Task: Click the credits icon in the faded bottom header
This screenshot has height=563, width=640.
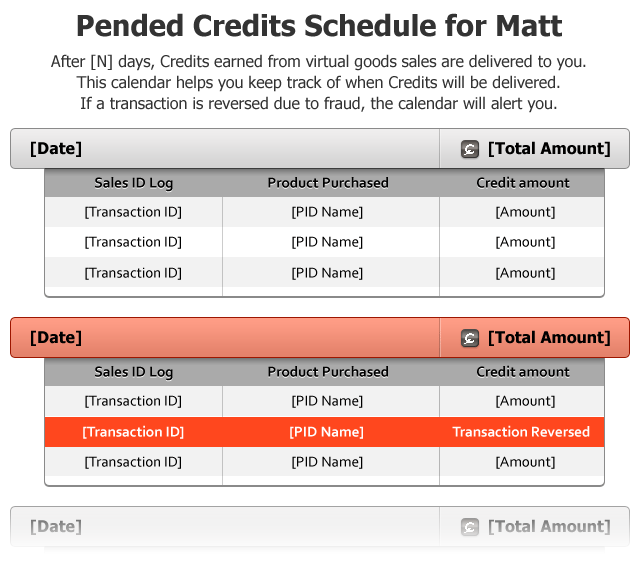Action: 470,527
